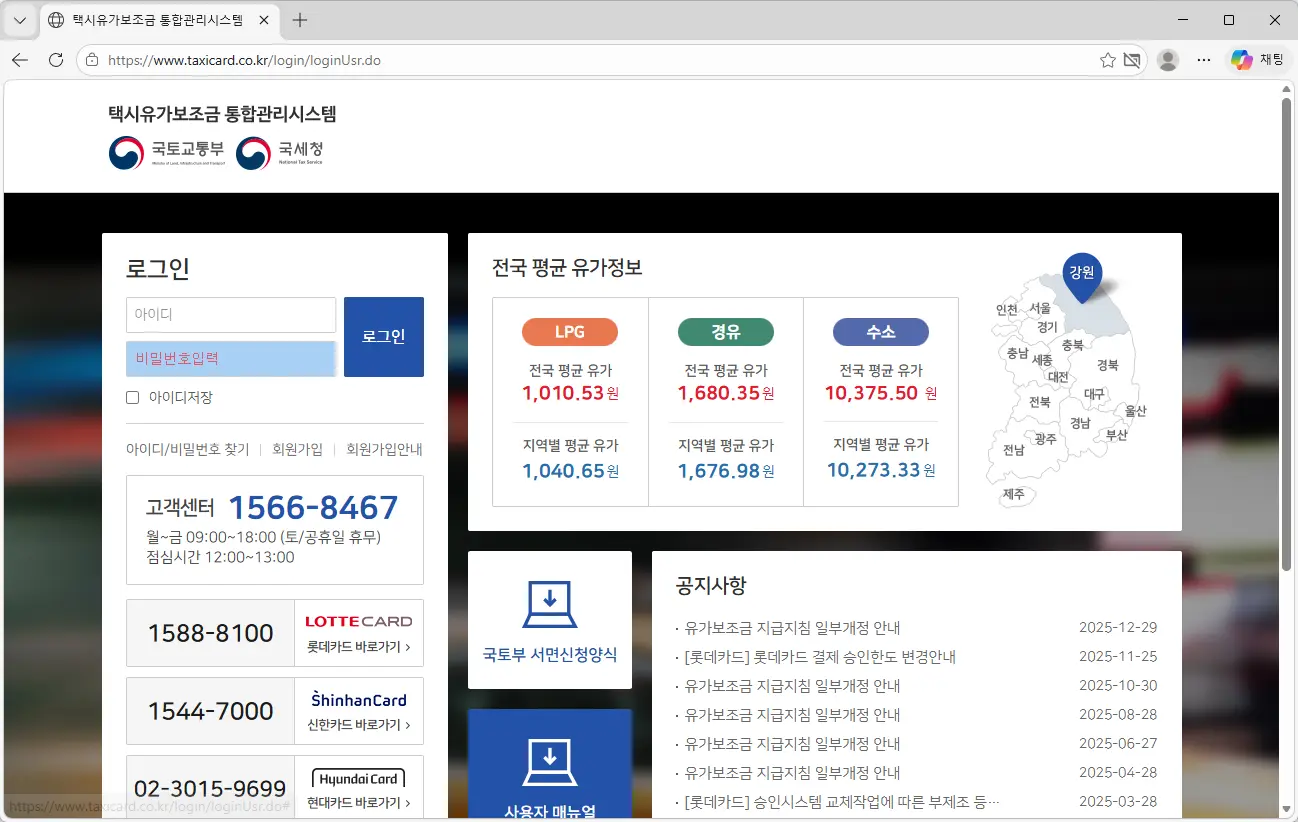Click the 국세청 National Tax Service logo
The width and height of the screenshot is (1298, 822).
point(278,153)
